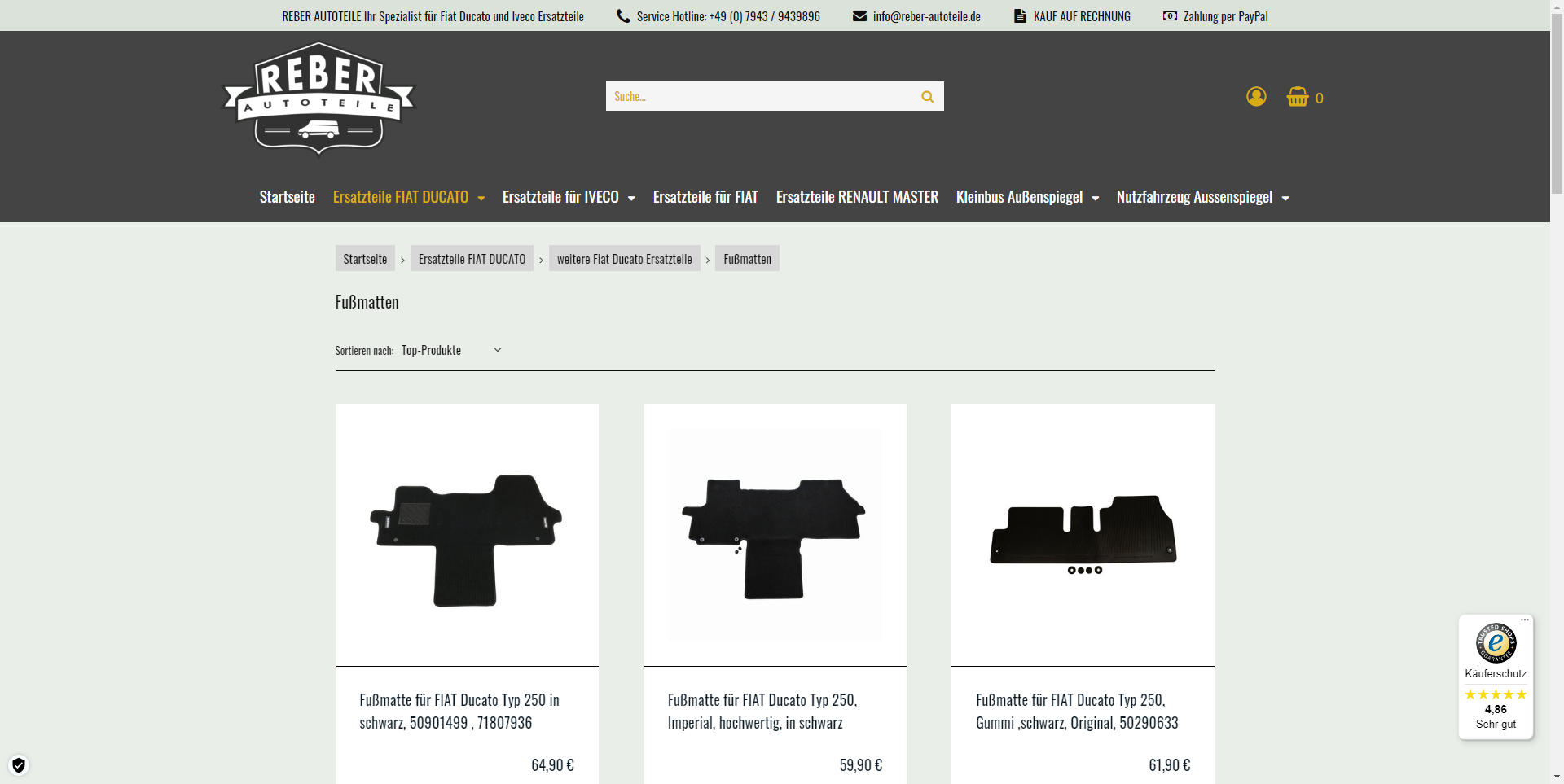Click the KAUF AUF RECHNUNG text link
The width and height of the screenshot is (1564, 784).
pyautogui.click(x=1082, y=16)
